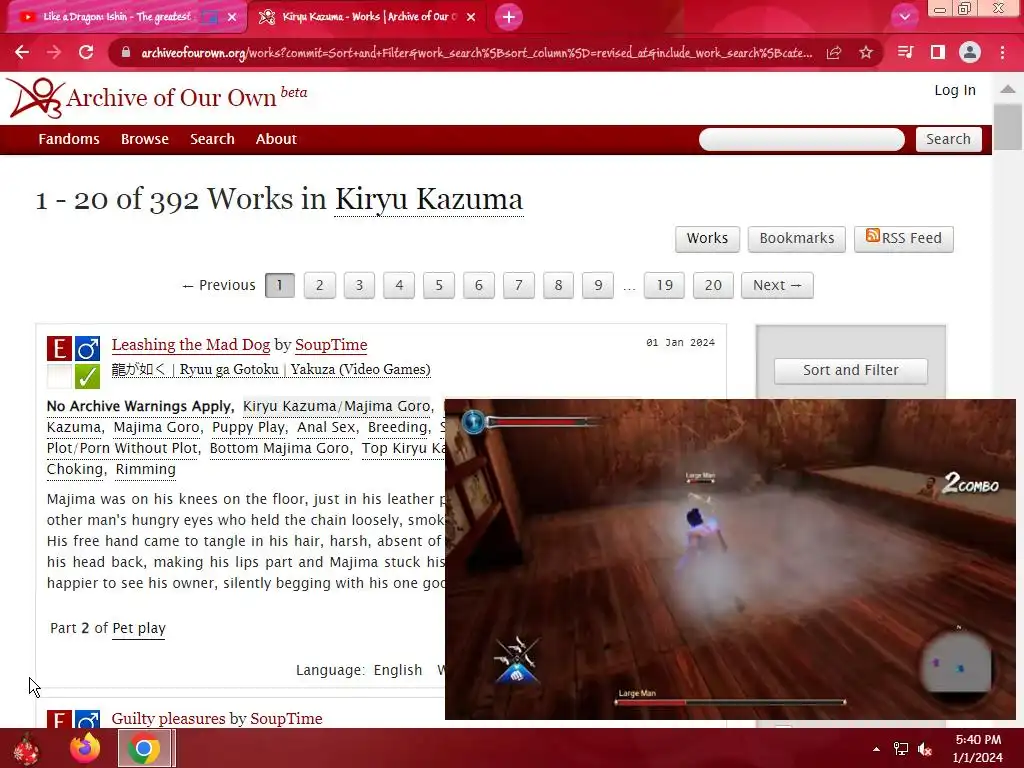Subscribe via RSS Feed button
1024x768 pixels.
click(x=903, y=238)
